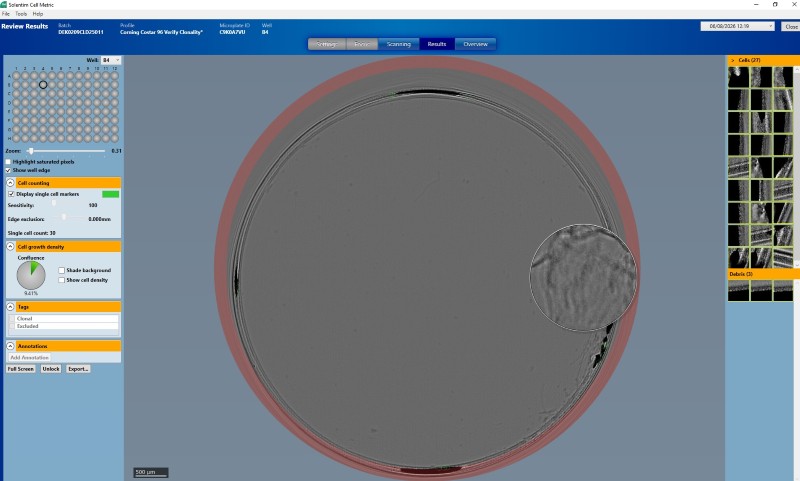The height and width of the screenshot is (481, 800).
Task: Click the Close button in header
Action: pos(791,27)
